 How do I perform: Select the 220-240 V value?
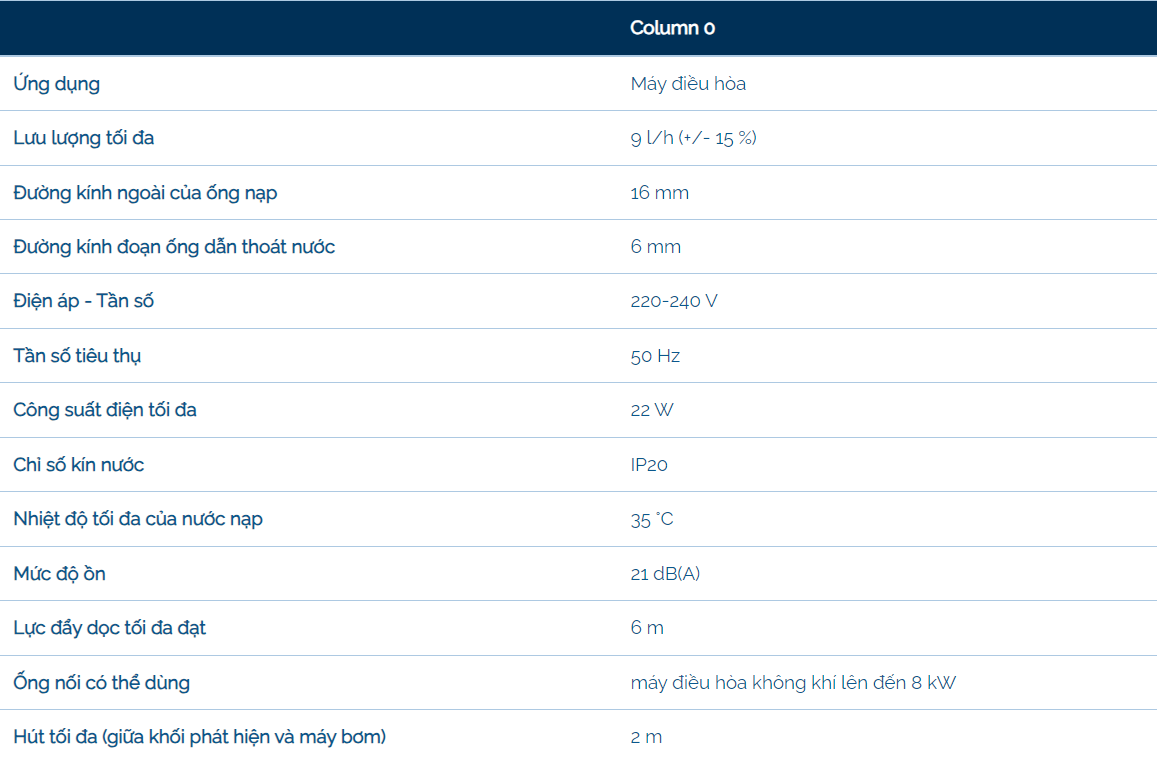674,301
